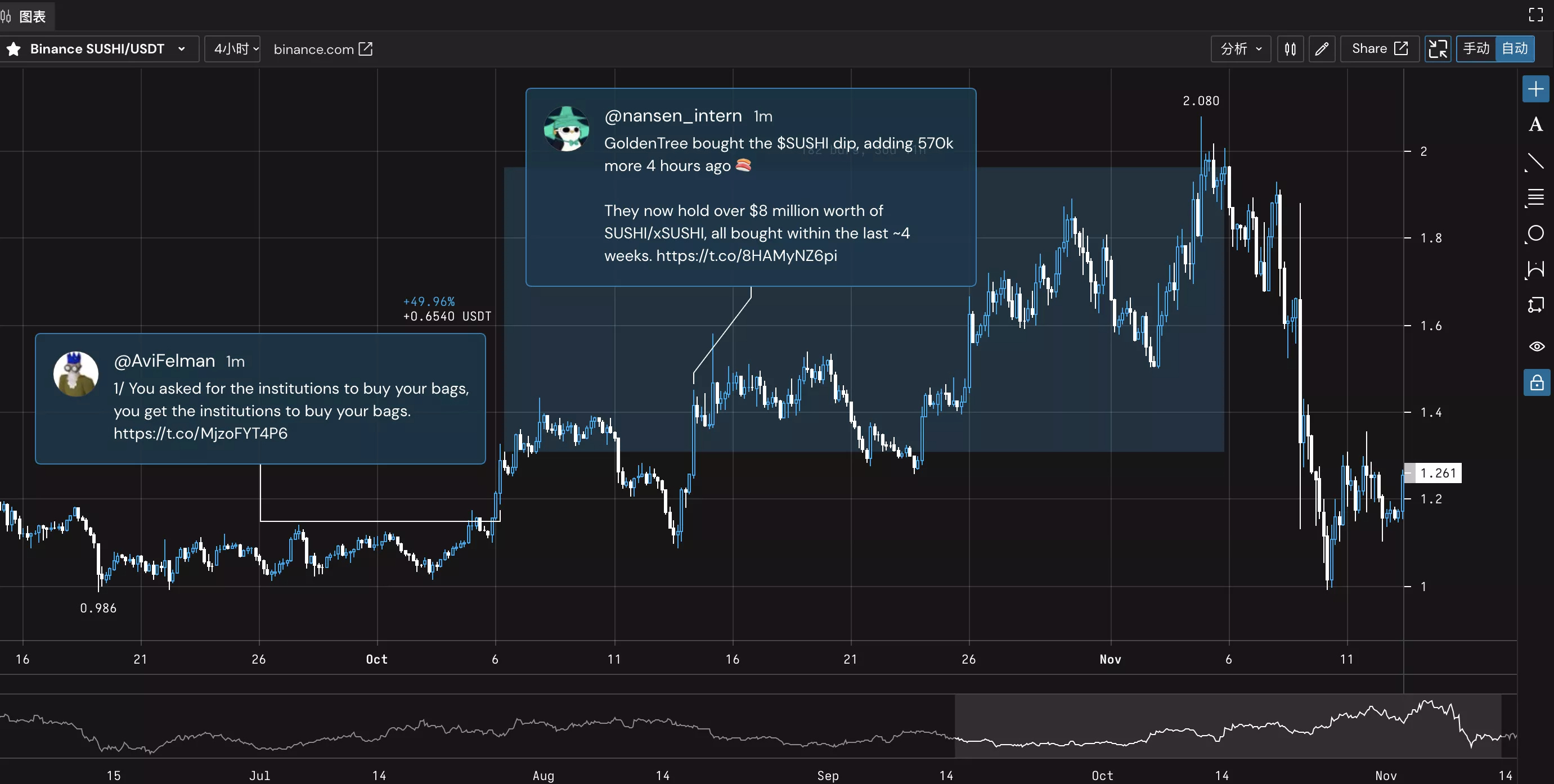The height and width of the screenshot is (784, 1554).
Task: Select the horizontal lines Fibonacci tool
Action: tap(1535, 197)
